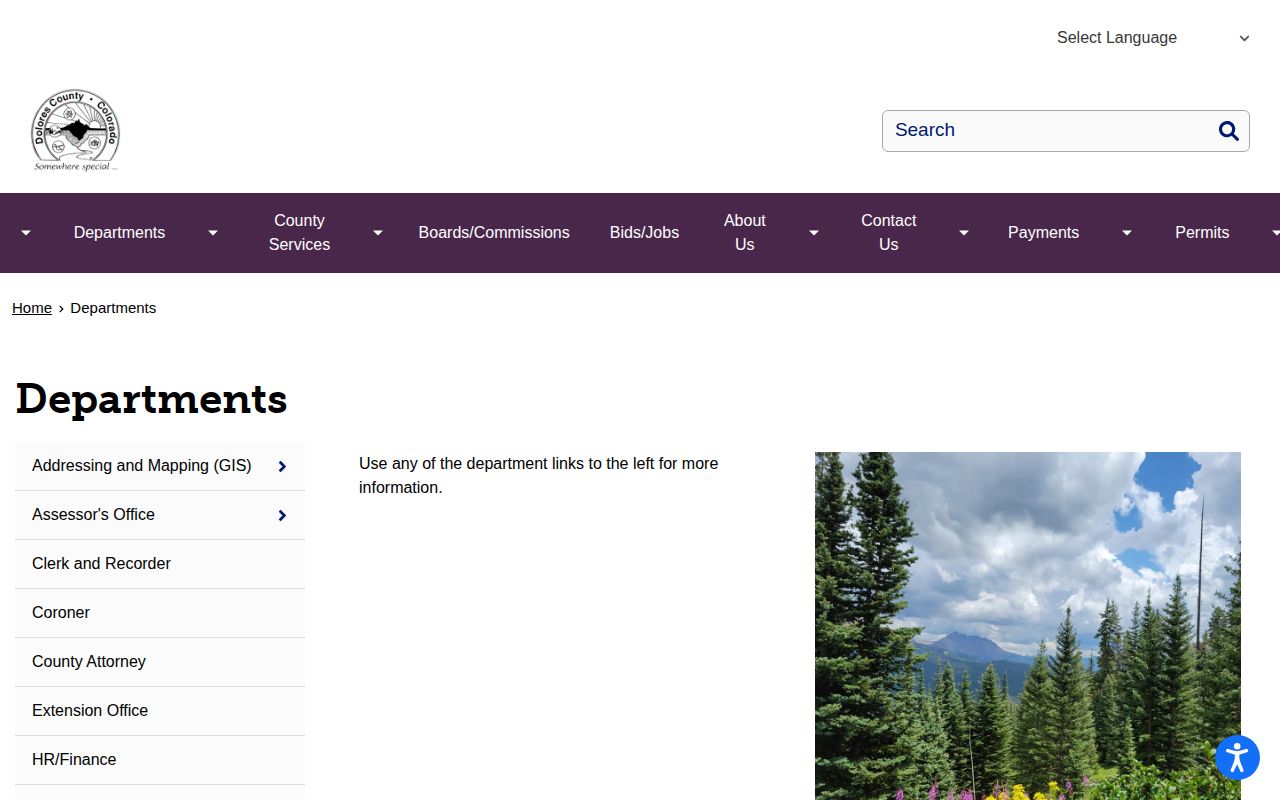Expand the County Services menu arrow
Viewport: 1280px width, 800px height.
[x=378, y=233]
